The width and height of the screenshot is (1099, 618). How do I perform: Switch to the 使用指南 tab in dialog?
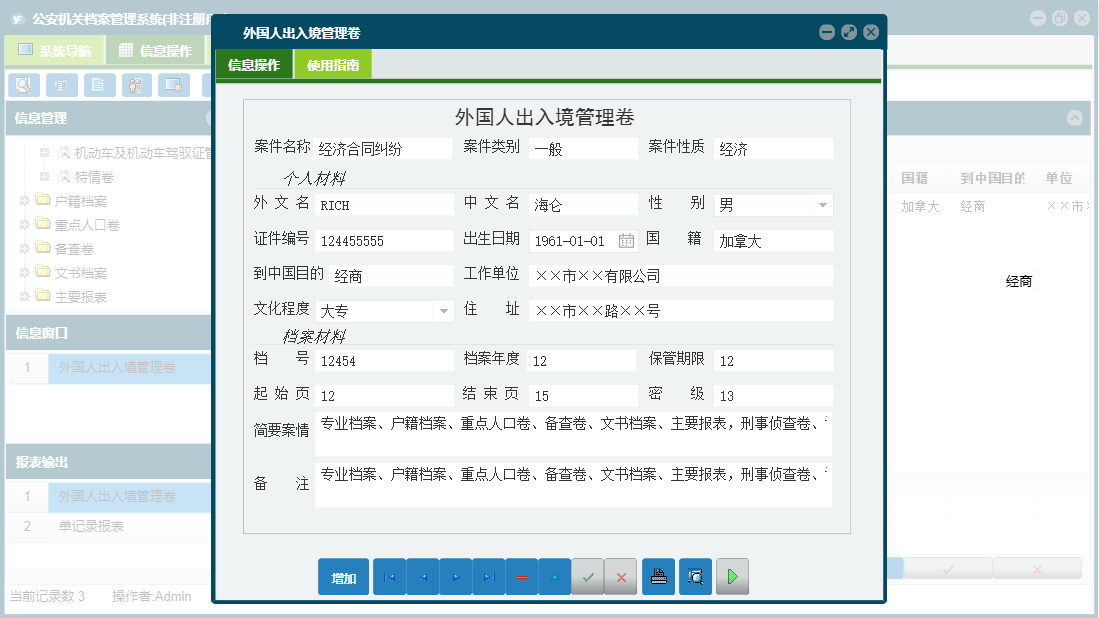pos(333,64)
